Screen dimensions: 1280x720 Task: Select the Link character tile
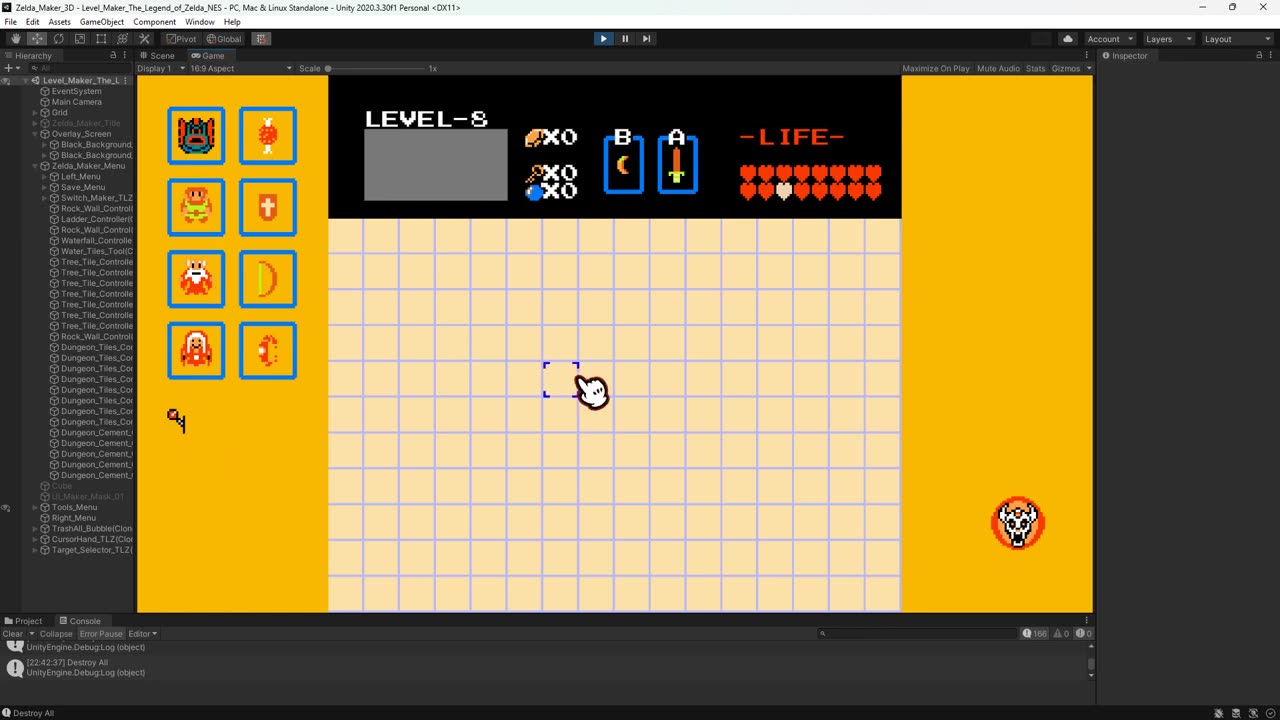click(196, 207)
